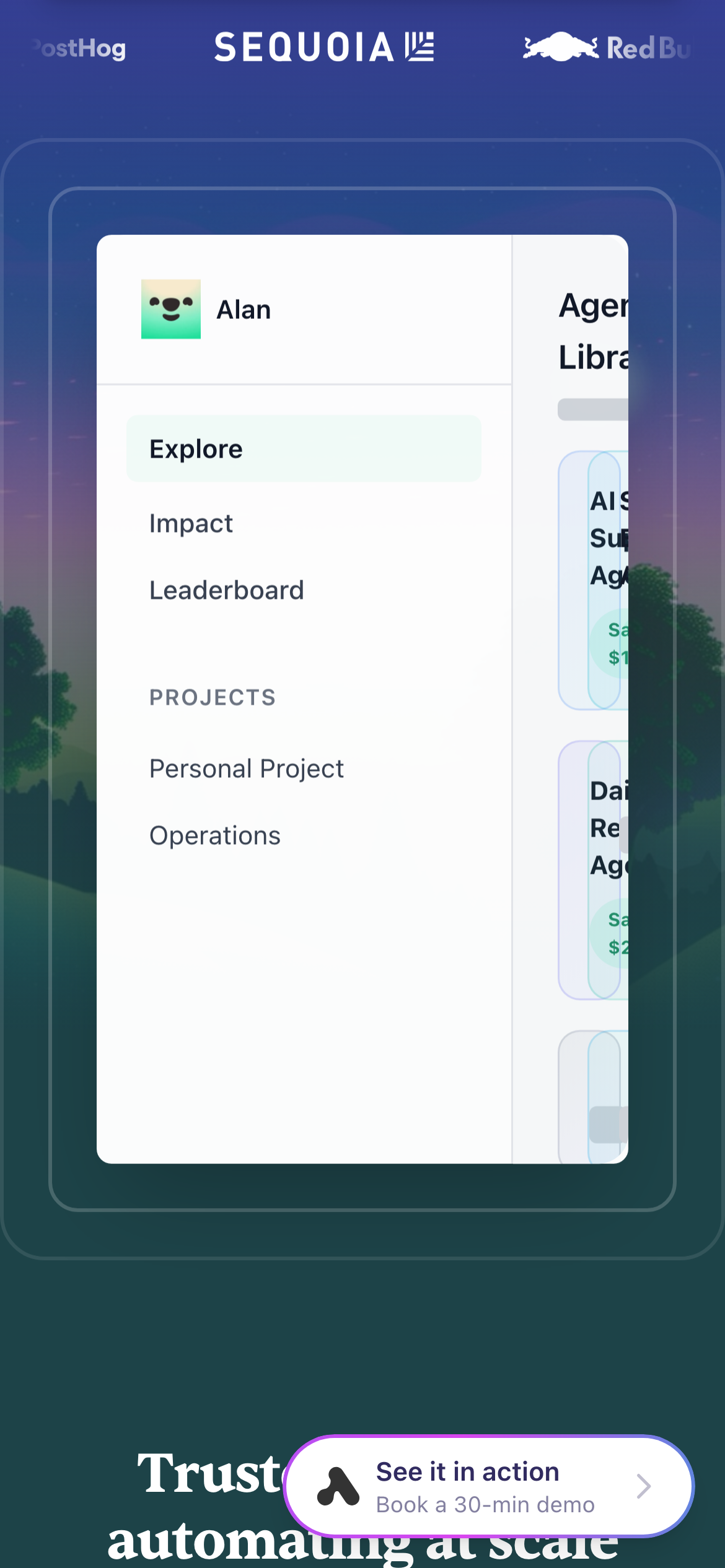This screenshot has width=725, height=1568.
Task: Click the Red Bull logo
Action: tap(607, 48)
